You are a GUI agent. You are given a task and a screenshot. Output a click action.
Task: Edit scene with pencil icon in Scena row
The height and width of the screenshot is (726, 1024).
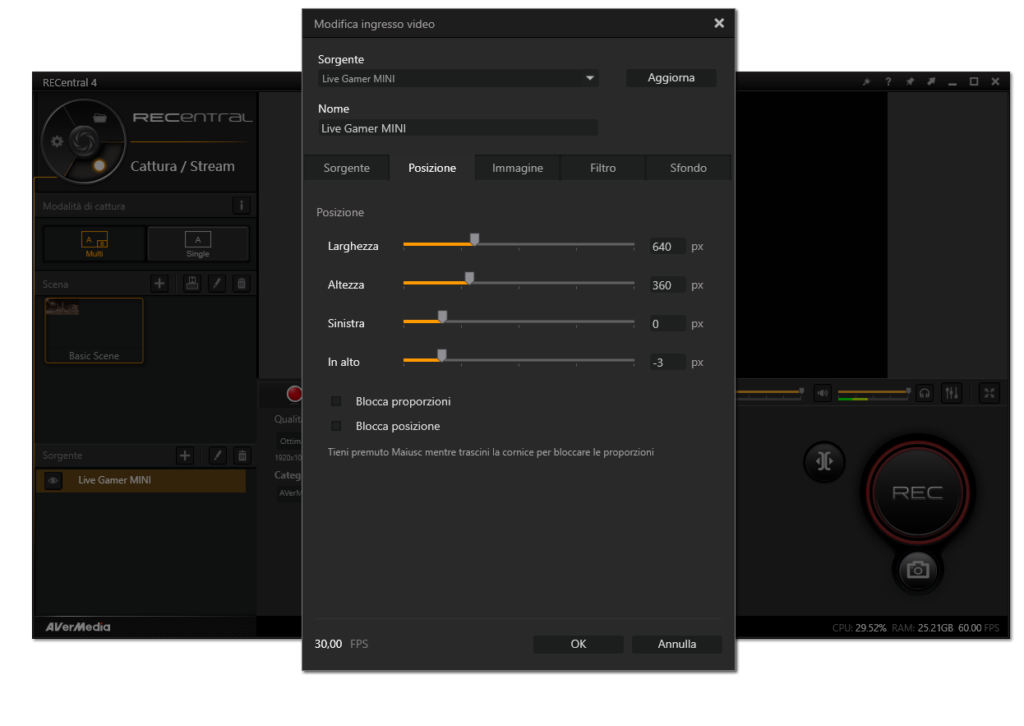tap(217, 283)
